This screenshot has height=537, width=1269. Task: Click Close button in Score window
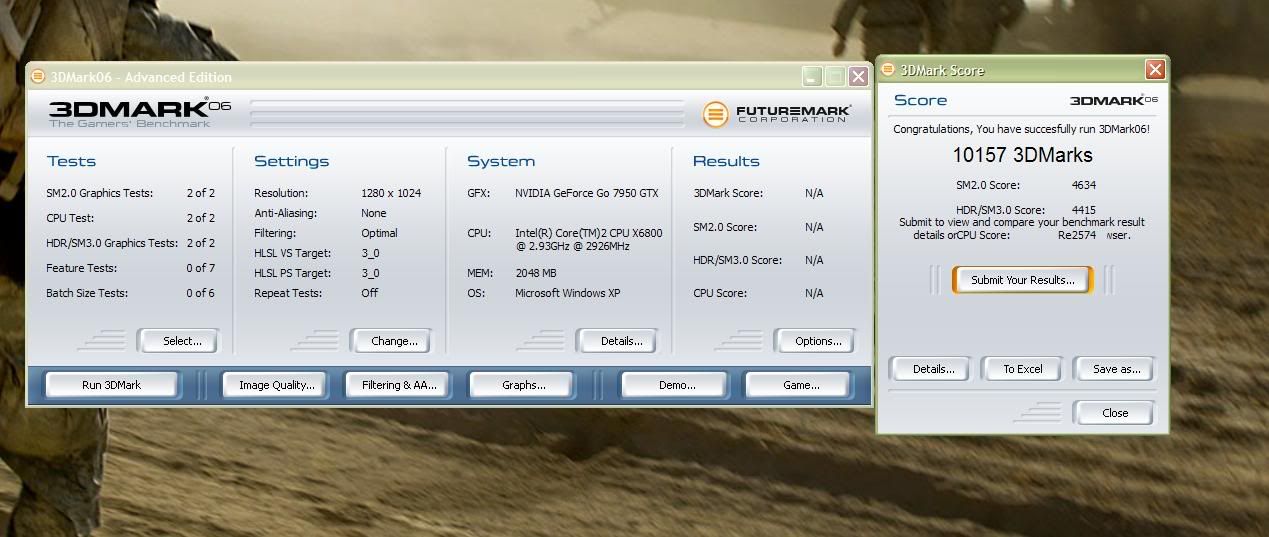click(x=1115, y=413)
